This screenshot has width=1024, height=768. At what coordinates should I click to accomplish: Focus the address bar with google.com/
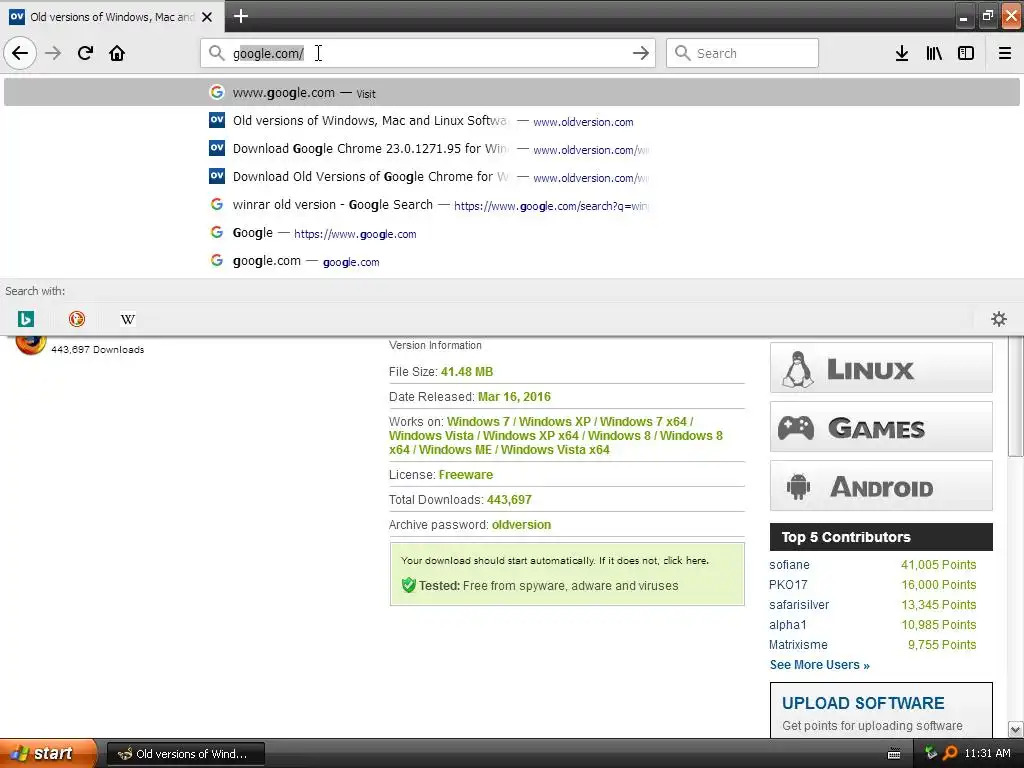(428, 53)
